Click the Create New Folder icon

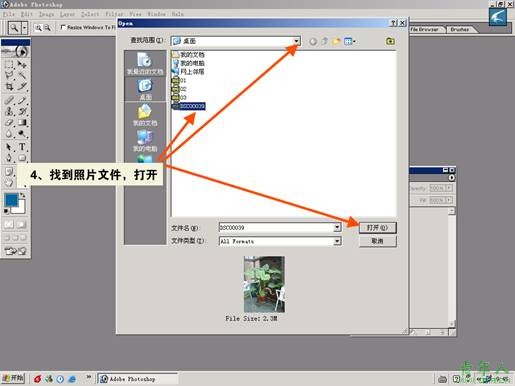point(336,41)
